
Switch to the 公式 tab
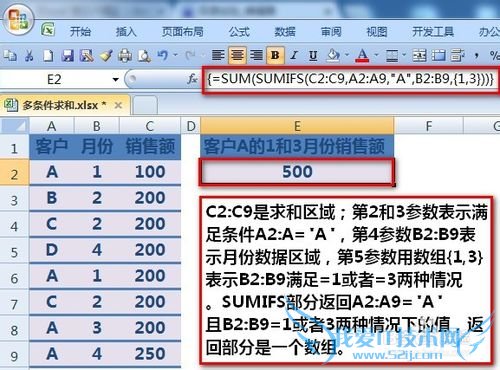239,32
